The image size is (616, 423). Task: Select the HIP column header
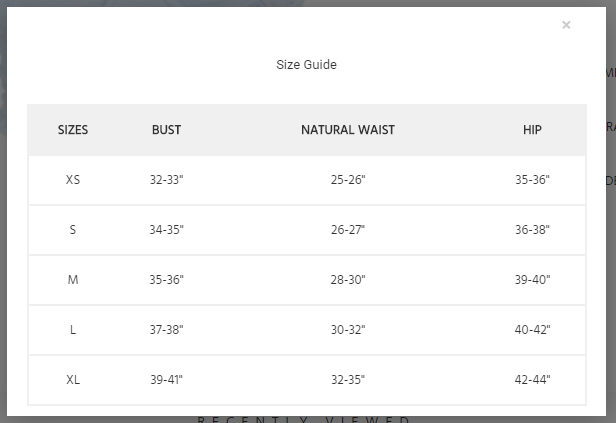tap(532, 130)
